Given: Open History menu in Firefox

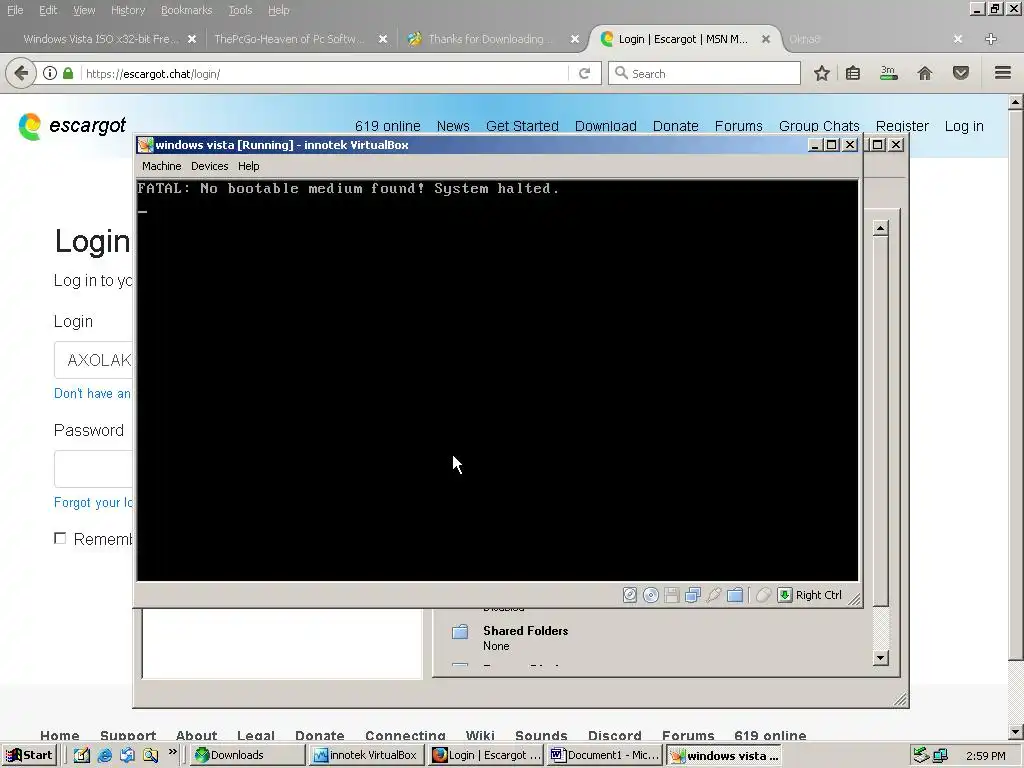Looking at the screenshot, I should pos(127,10).
